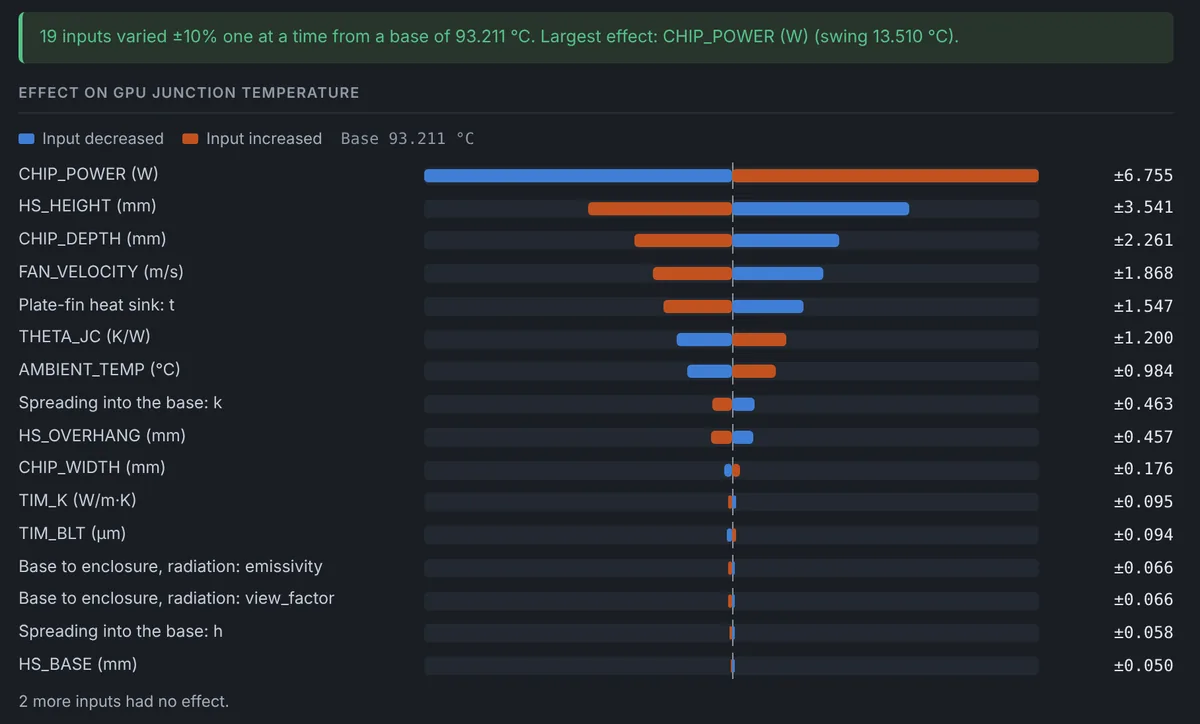Click 'Spreading into the base: k' label
The height and width of the screenshot is (724, 1200).
click(120, 403)
